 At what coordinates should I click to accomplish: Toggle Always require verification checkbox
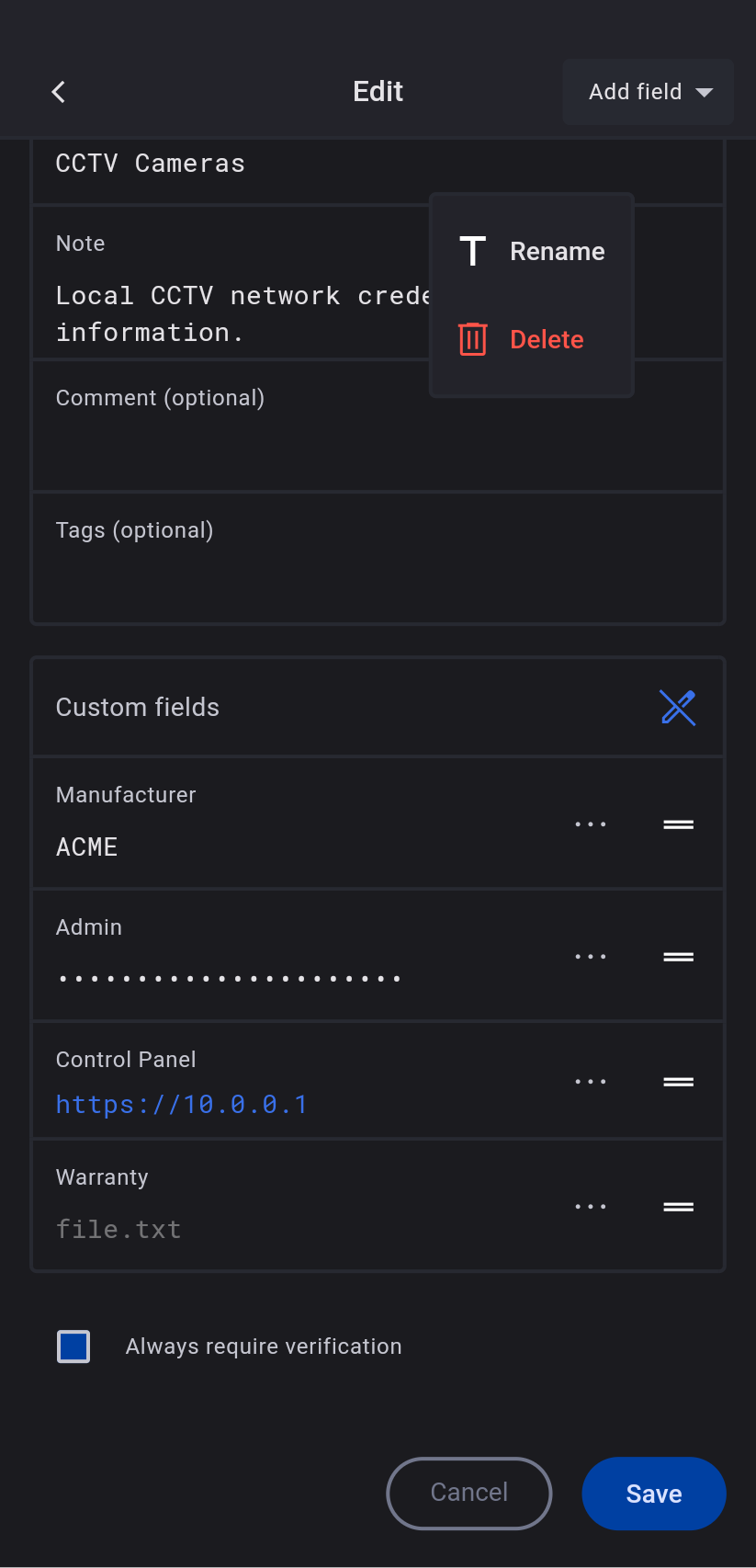pos(73,1346)
